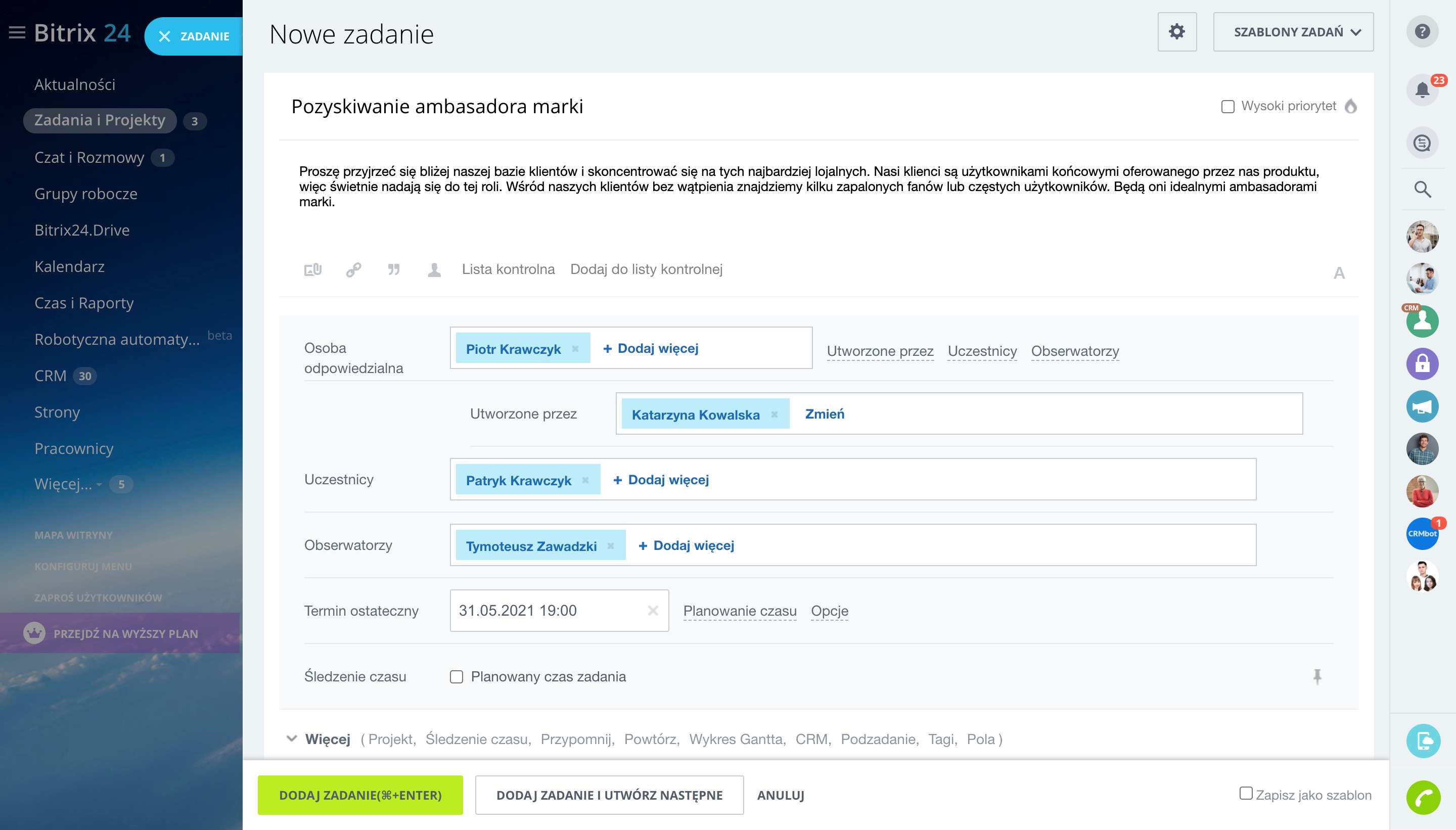Open task form settings gear
This screenshot has width=1456, height=830.
pos(1176,32)
